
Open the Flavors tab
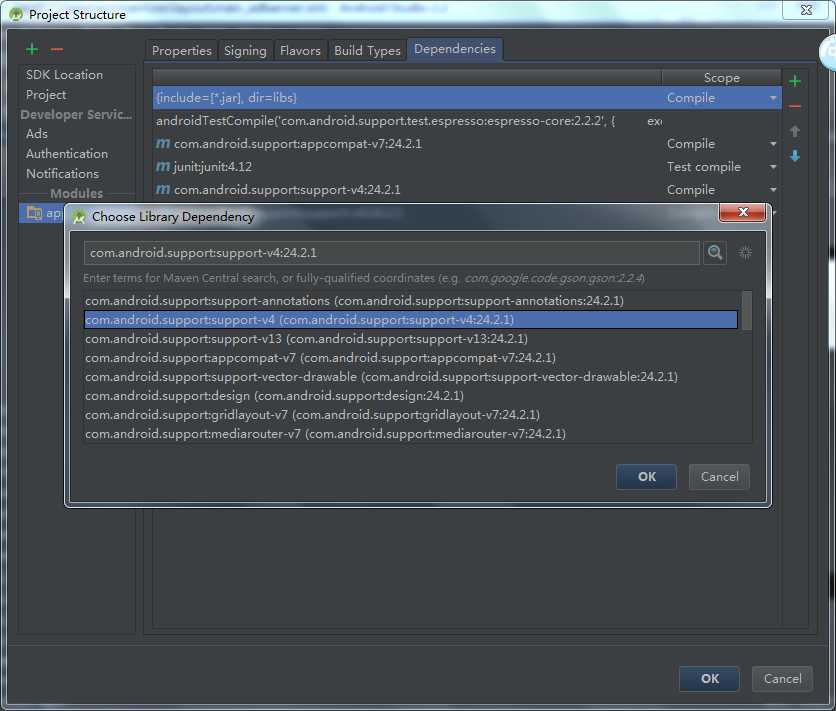coord(300,51)
